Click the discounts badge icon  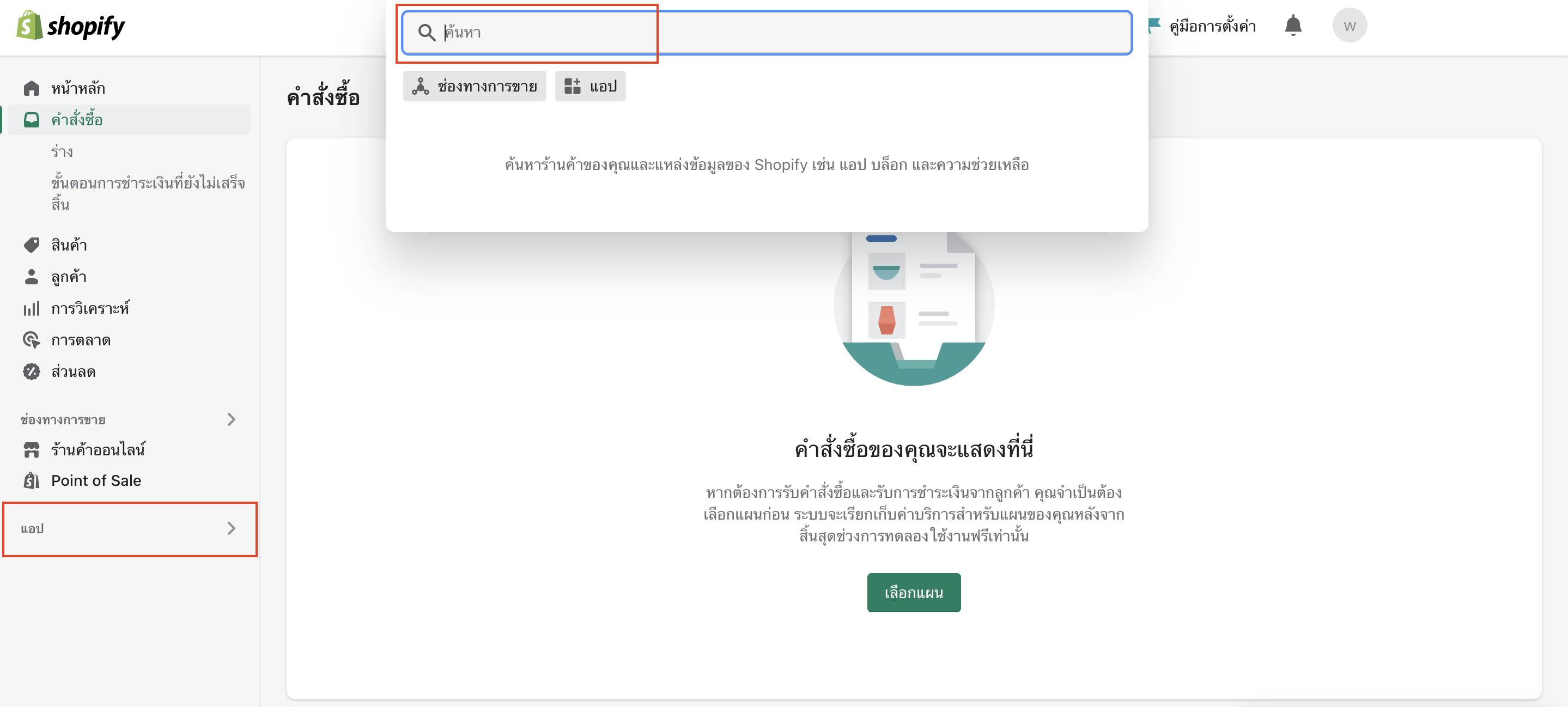[x=31, y=372]
